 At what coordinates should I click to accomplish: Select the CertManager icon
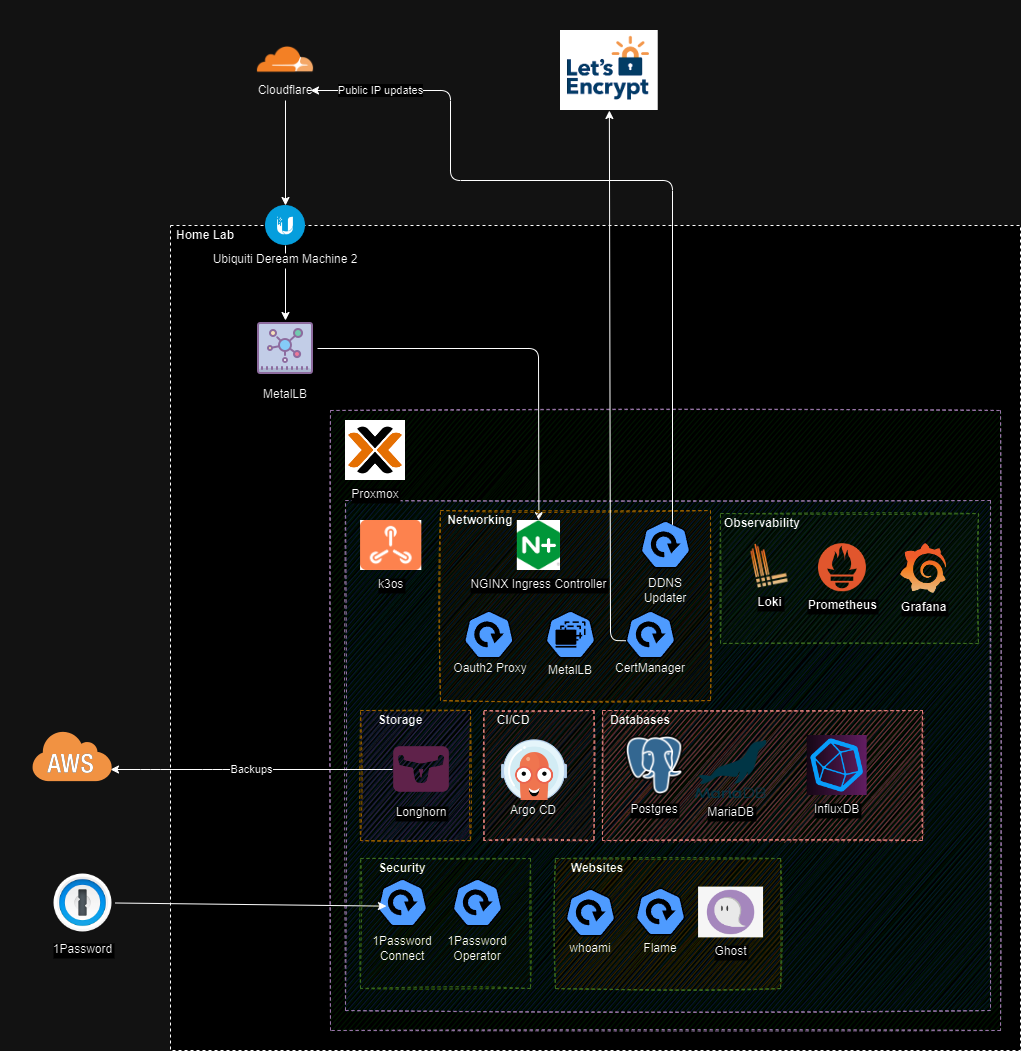651,635
